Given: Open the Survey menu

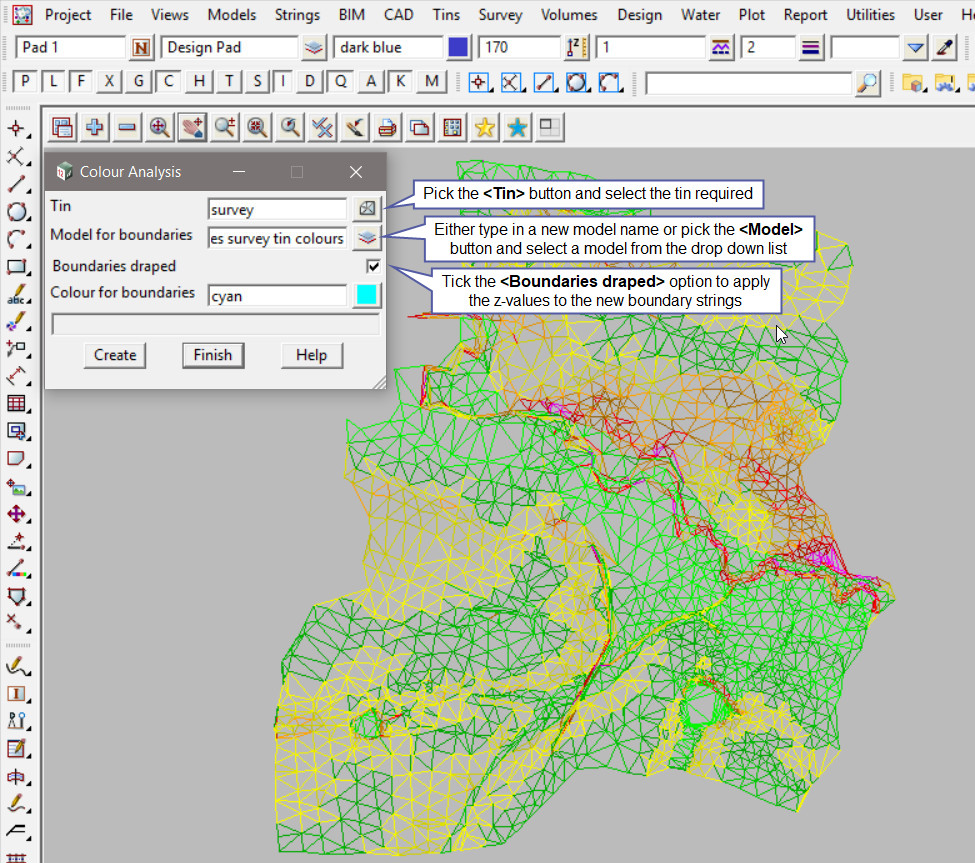Looking at the screenshot, I should click(x=500, y=15).
